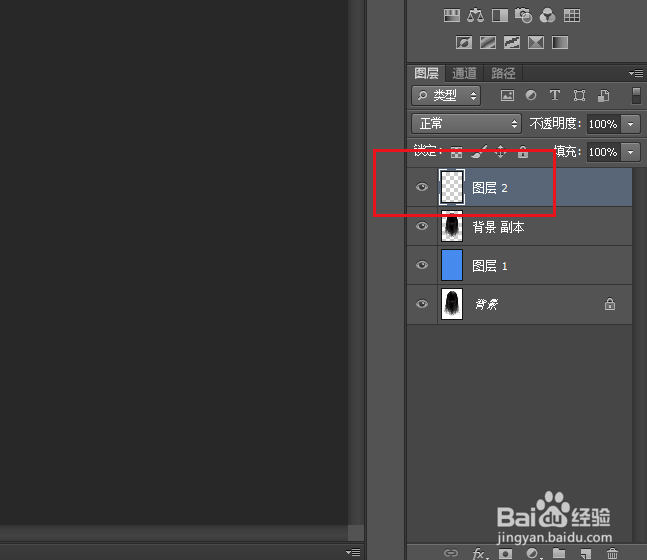Click the link layers chain icon
This screenshot has width=647, height=560.
pyautogui.click(x=451, y=553)
